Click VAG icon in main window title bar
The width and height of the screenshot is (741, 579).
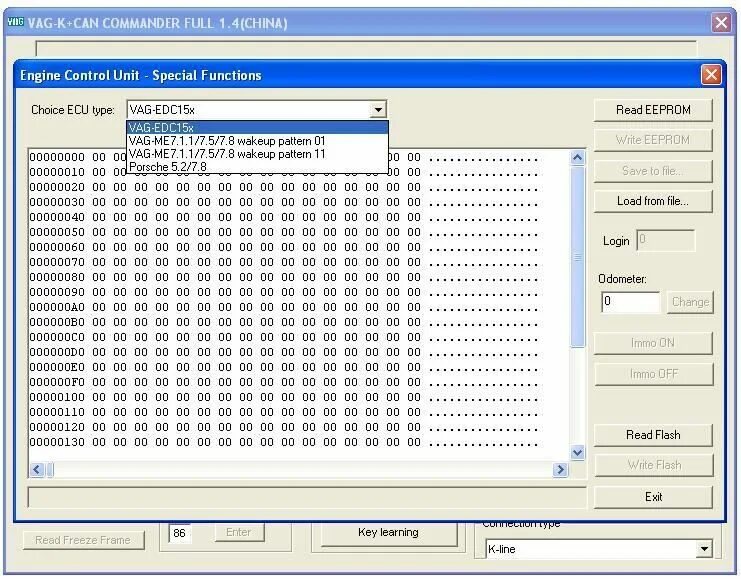pyautogui.click(x=15, y=22)
